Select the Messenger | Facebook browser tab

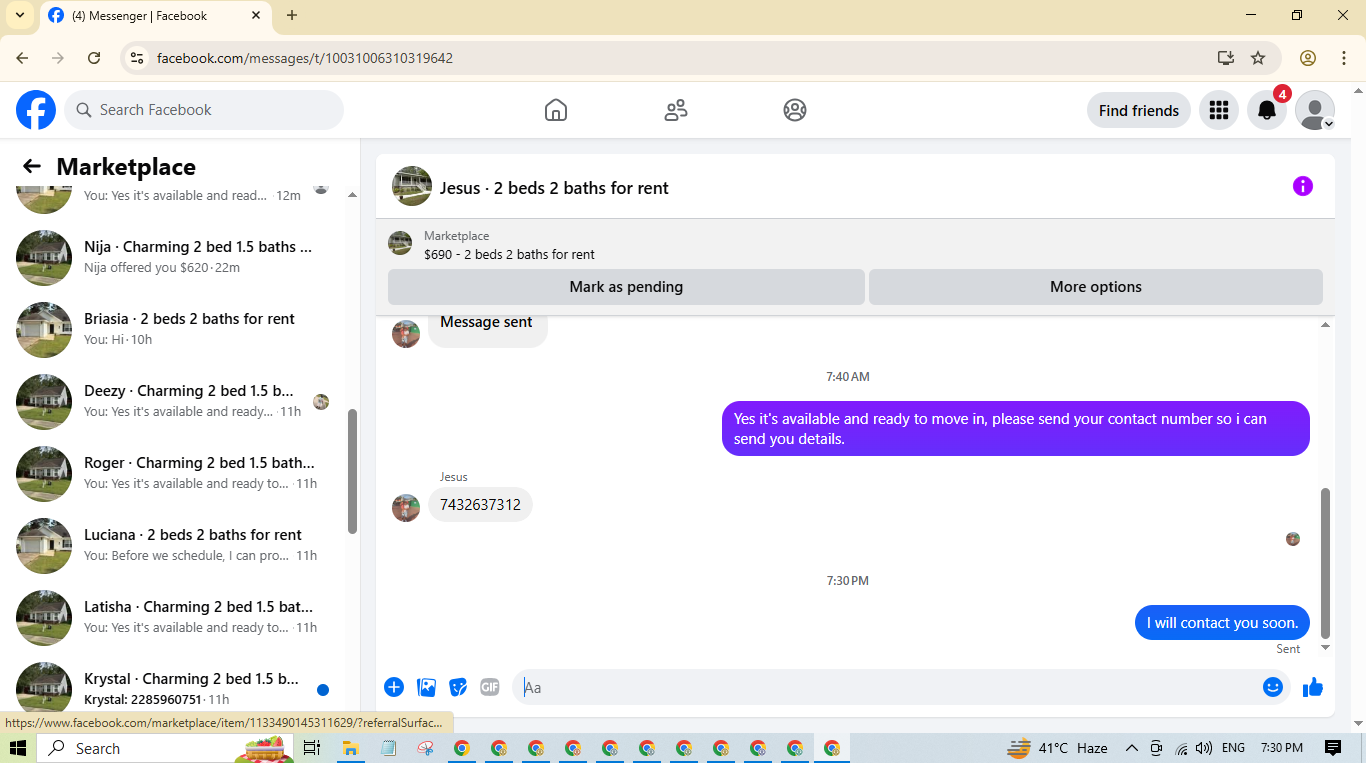156,16
